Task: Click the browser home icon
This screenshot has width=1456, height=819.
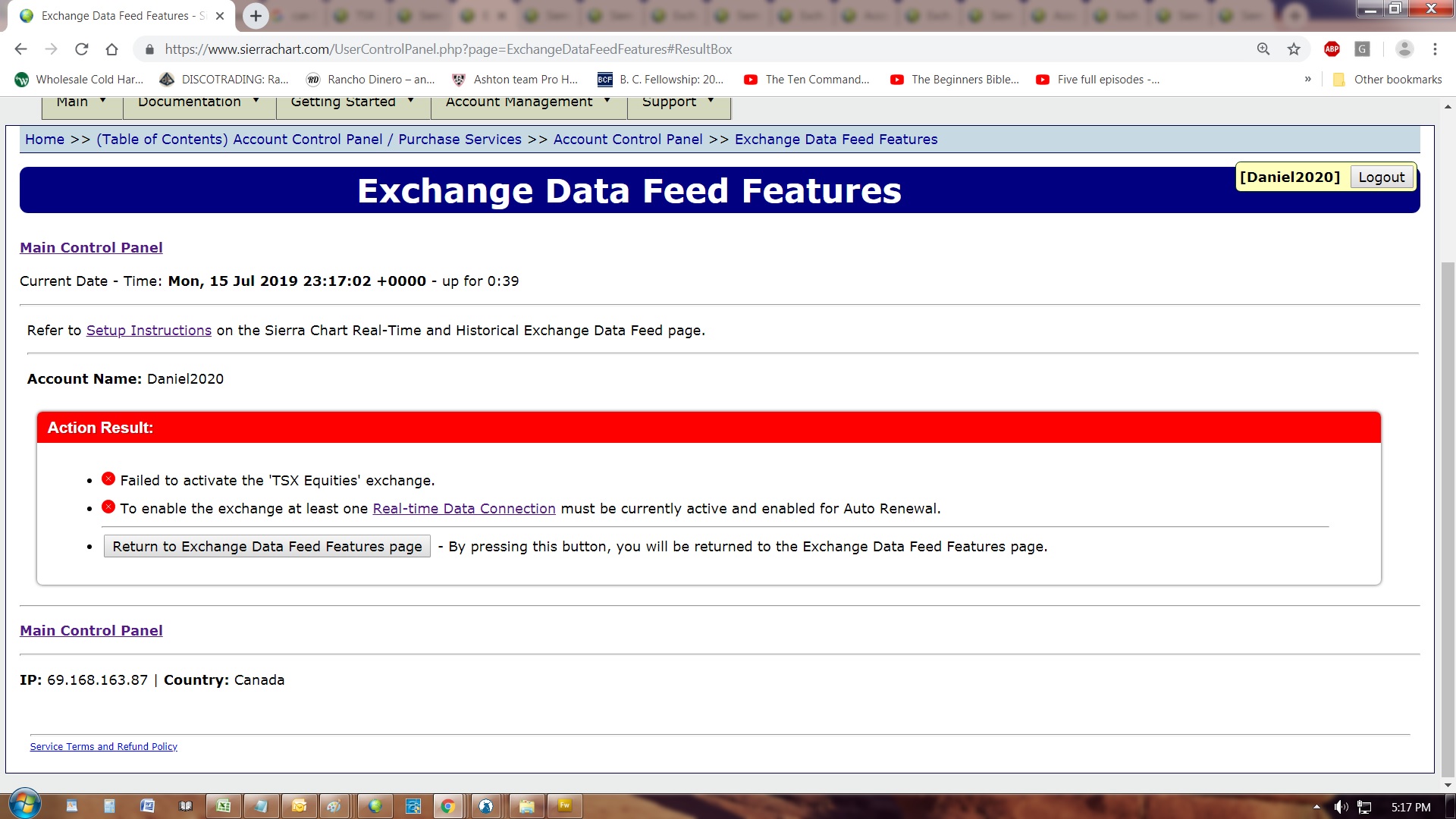Action: [x=111, y=49]
